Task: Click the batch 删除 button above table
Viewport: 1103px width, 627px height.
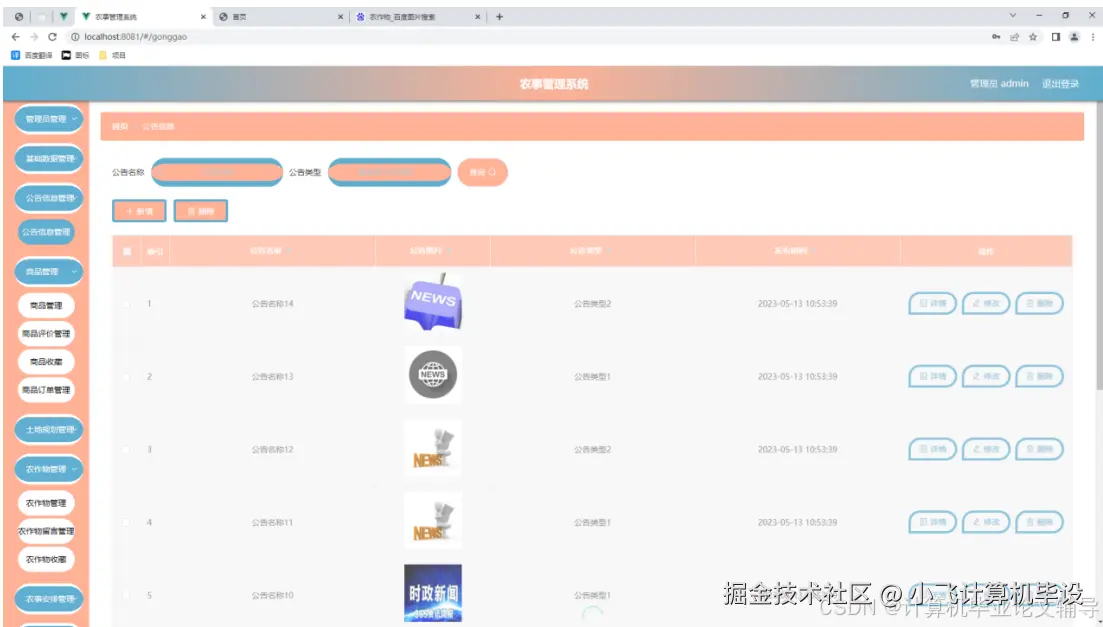Action: tap(200, 211)
